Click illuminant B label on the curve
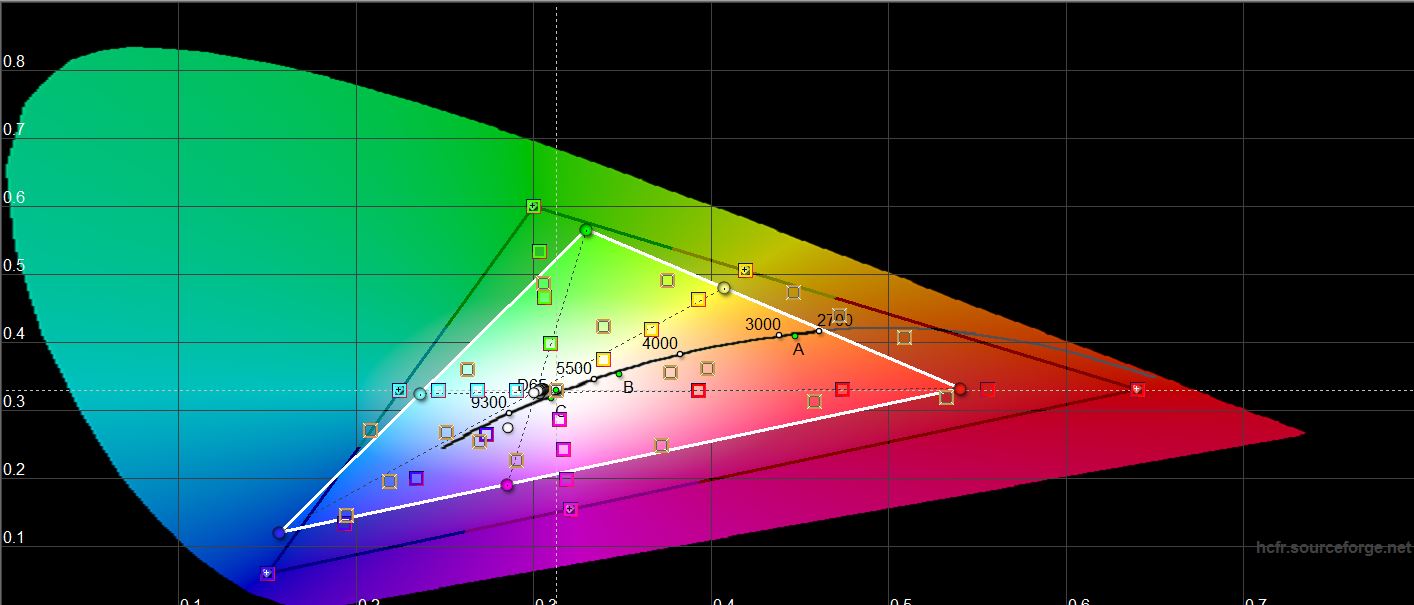 pos(628,388)
